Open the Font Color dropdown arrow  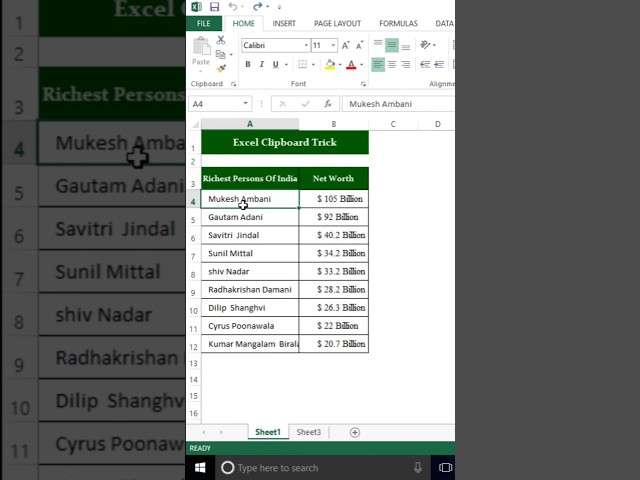[362, 64]
